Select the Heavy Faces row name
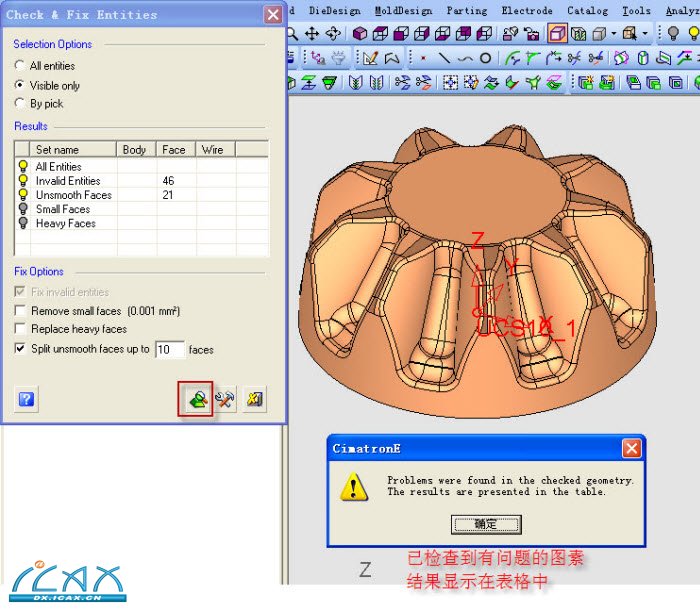 click(x=66, y=223)
